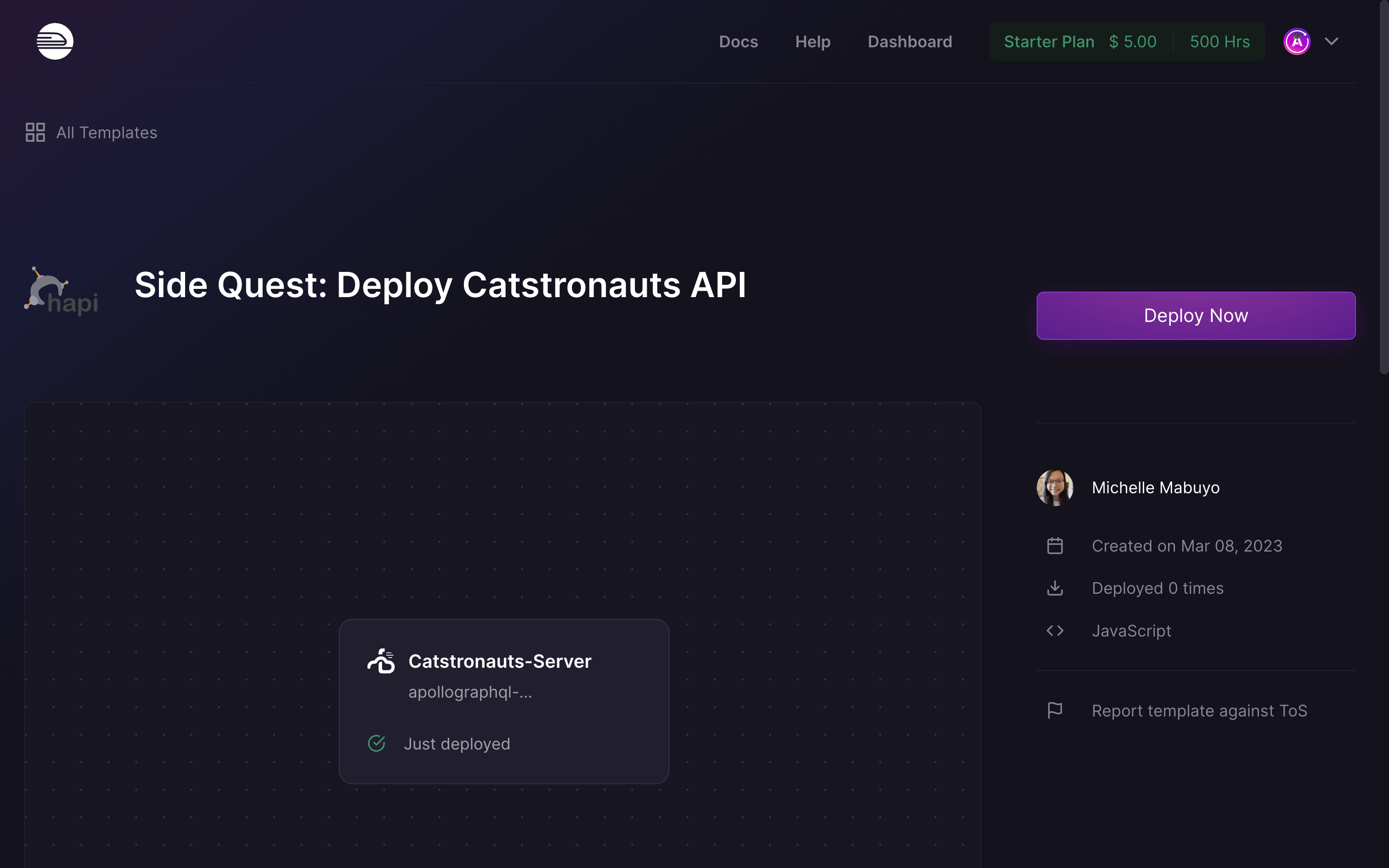The image size is (1389, 868).
Task: Open All Templates via the grid icon
Action: click(35, 132)
